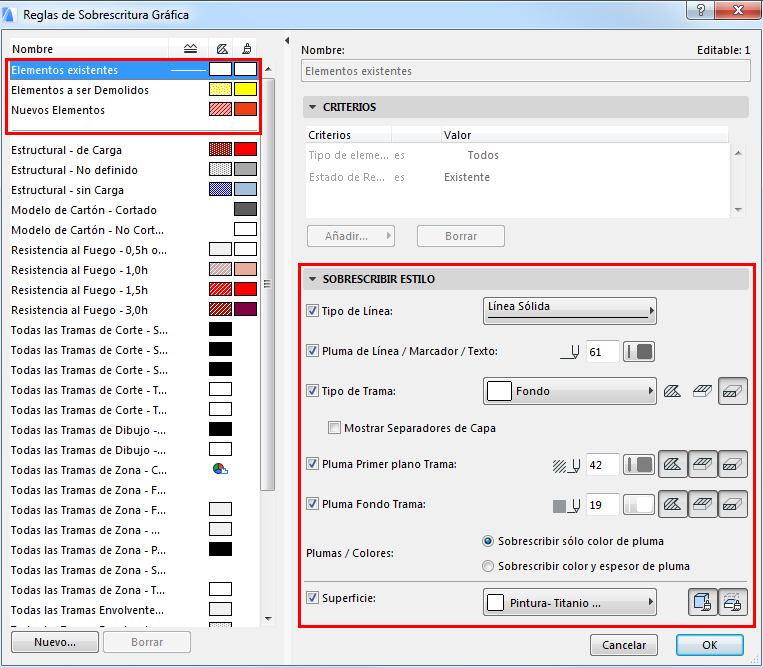Open the Línea Sólida line type dropdown

[569, 311]
